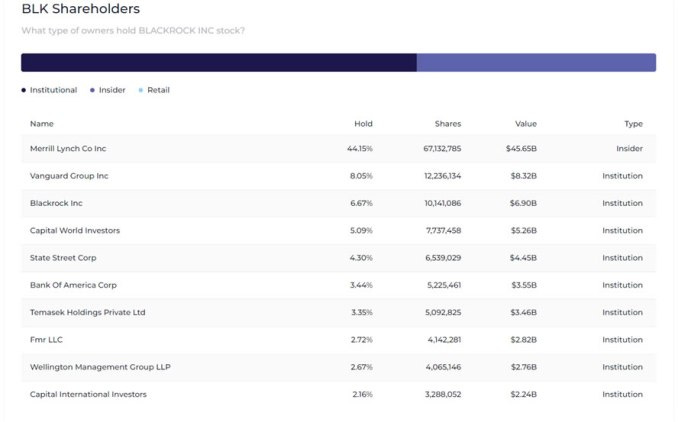
Task: Sort by the Value column header
Action: click(x=525, y=124)
